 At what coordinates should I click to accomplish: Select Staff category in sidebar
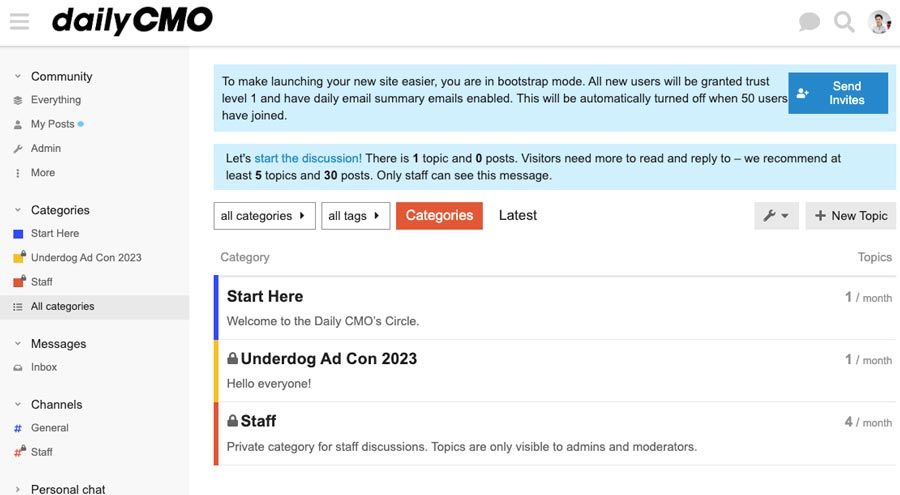41,282
